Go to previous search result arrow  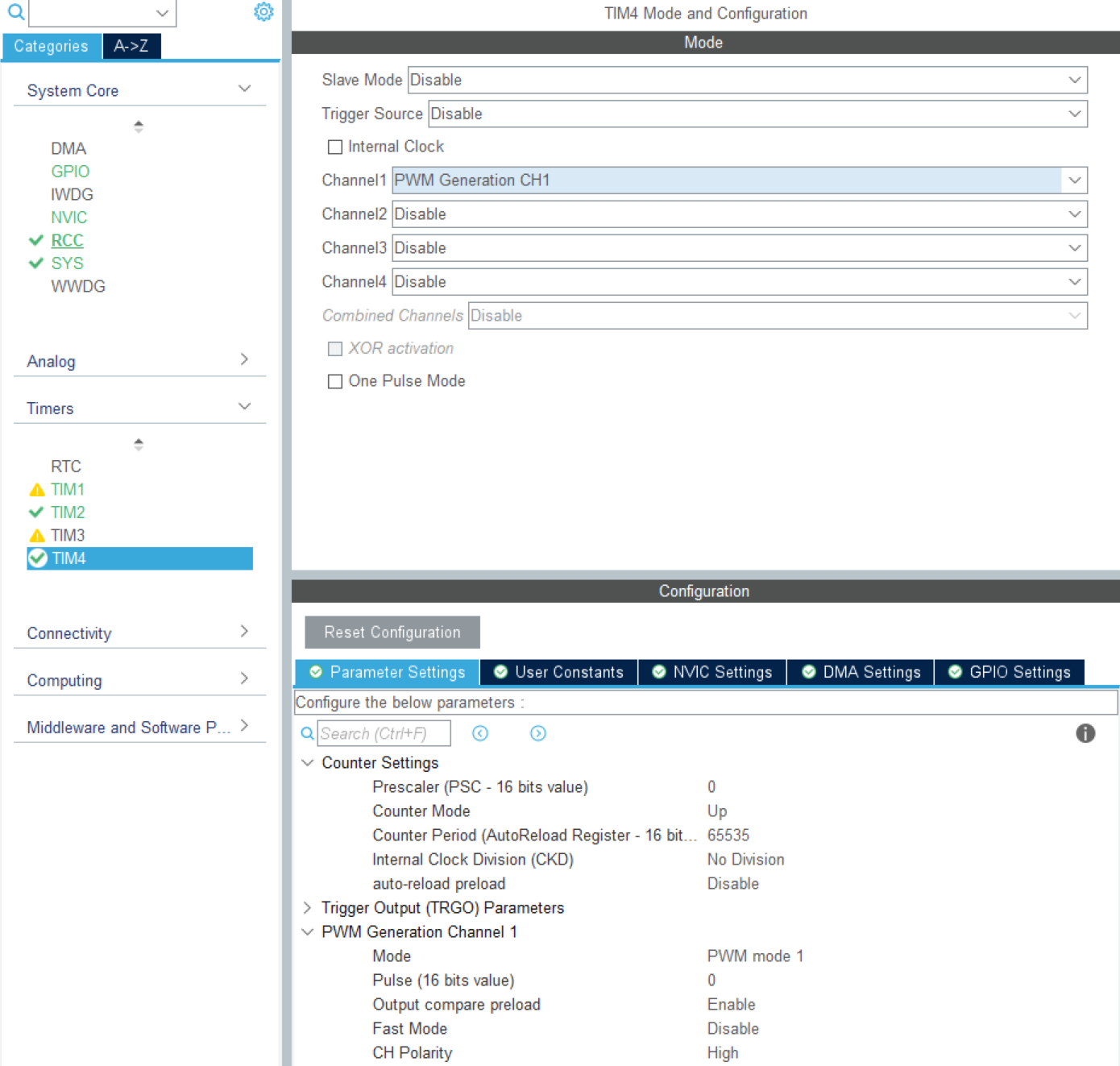coord(480,733)
